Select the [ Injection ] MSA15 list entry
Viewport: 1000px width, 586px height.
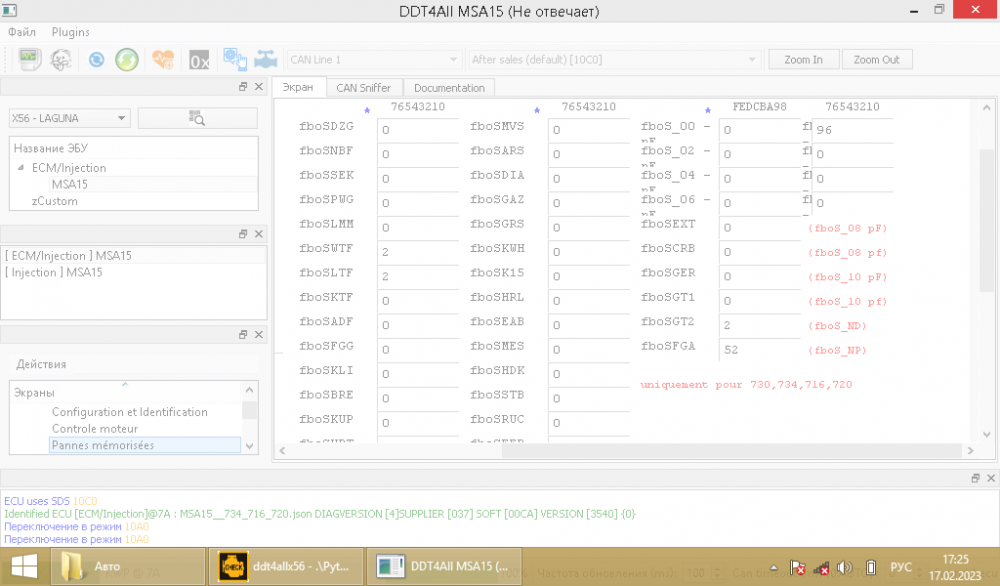[134, 272]
